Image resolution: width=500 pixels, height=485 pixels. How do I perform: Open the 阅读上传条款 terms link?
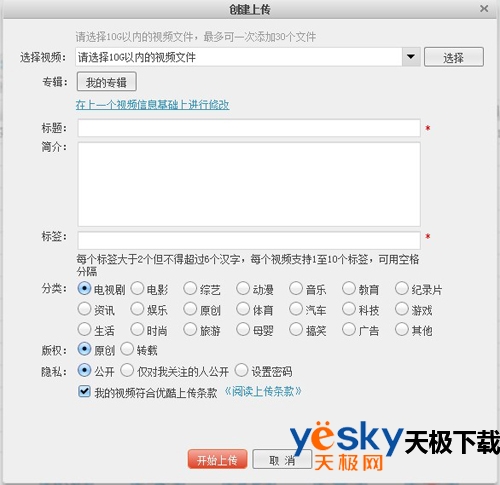[x=263, y=391]
